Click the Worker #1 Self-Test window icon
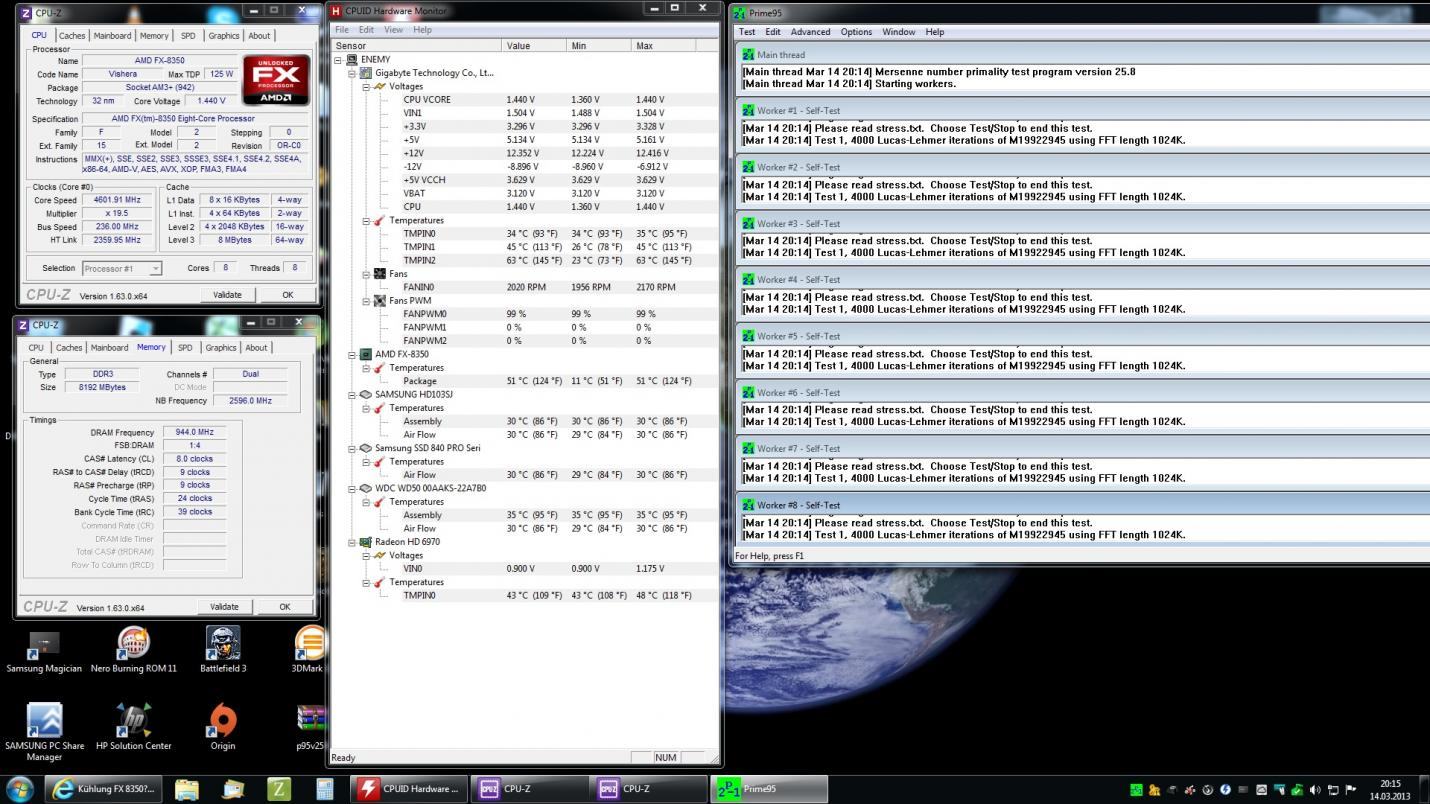1430x804 pixels. [748, 111]
